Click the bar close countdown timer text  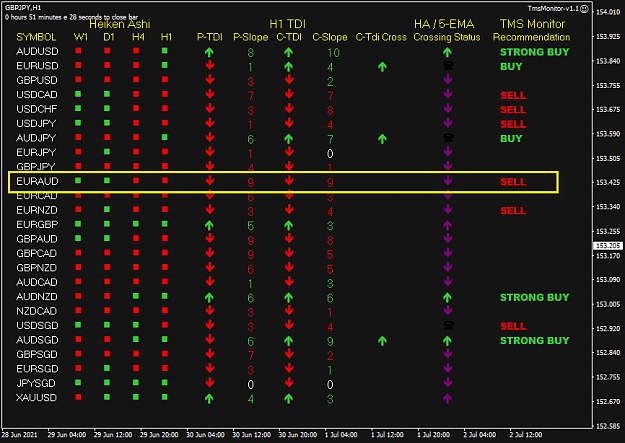71,17
